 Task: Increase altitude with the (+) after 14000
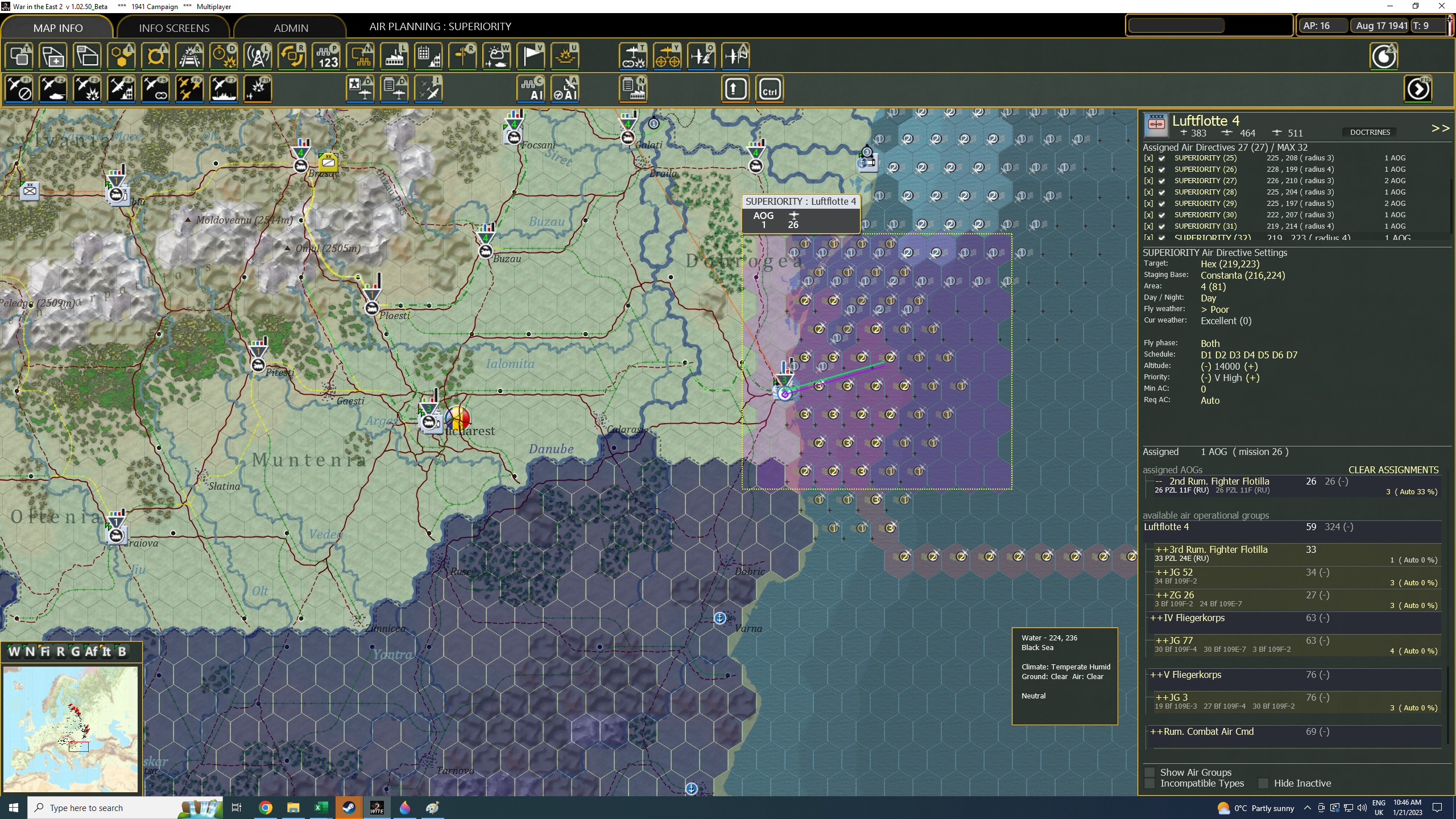[1251, 366]
